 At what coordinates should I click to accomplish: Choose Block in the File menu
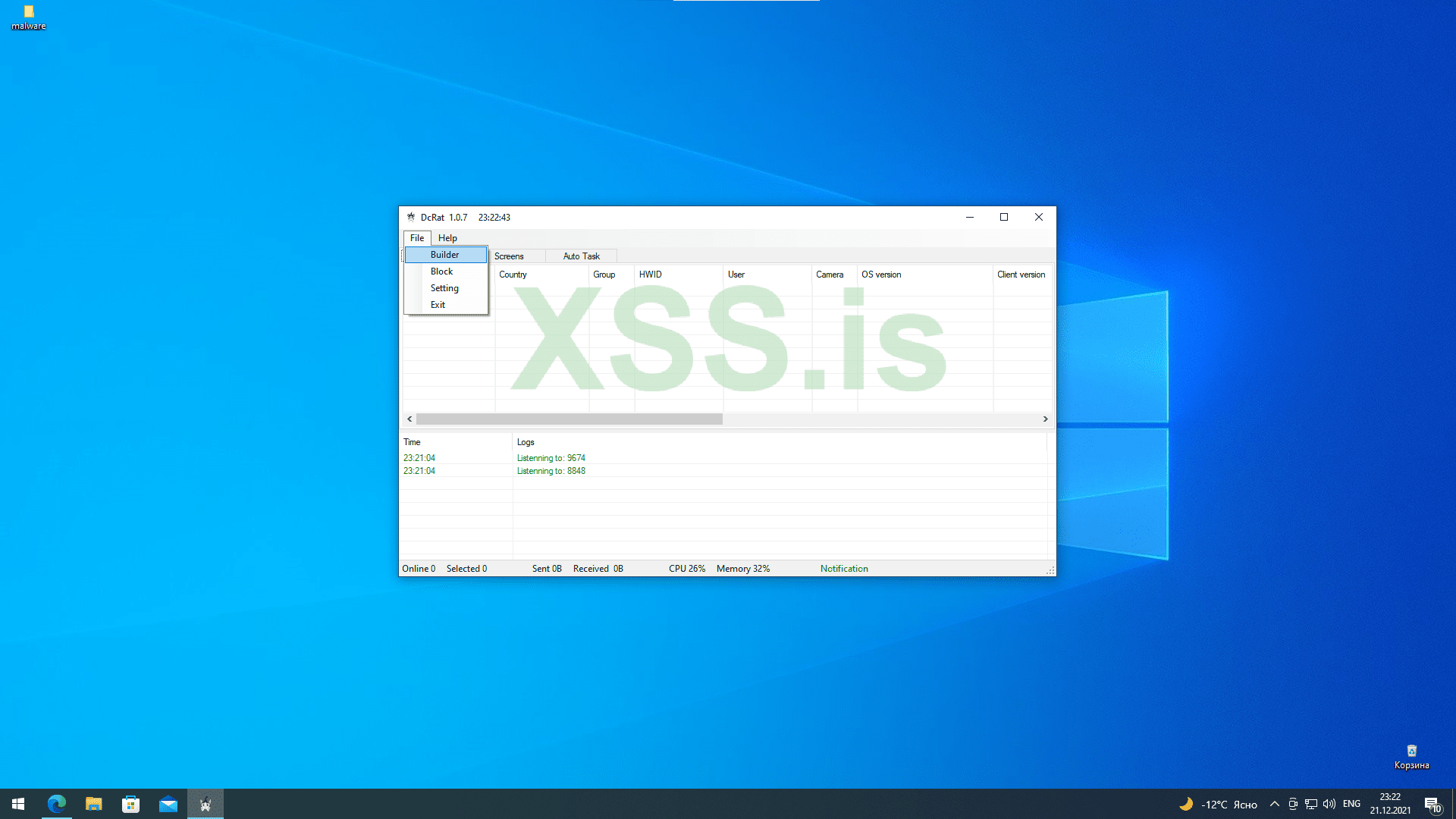point(441,271)
